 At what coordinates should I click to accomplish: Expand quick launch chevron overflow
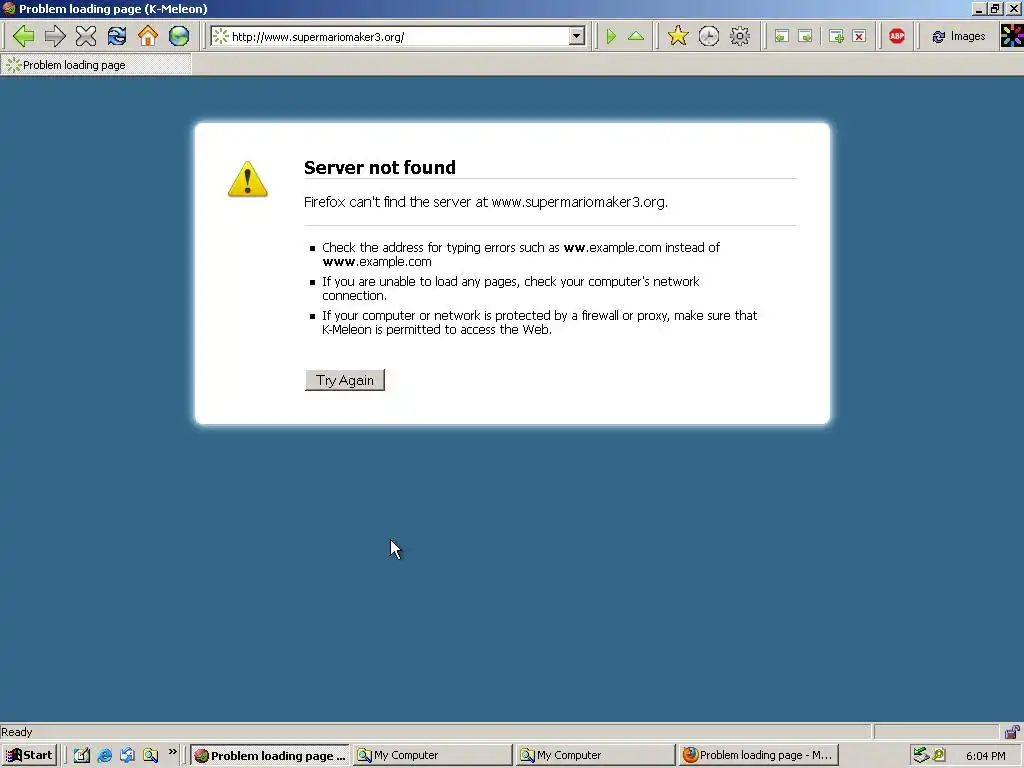pyautogui.click(x=172, y=752)
